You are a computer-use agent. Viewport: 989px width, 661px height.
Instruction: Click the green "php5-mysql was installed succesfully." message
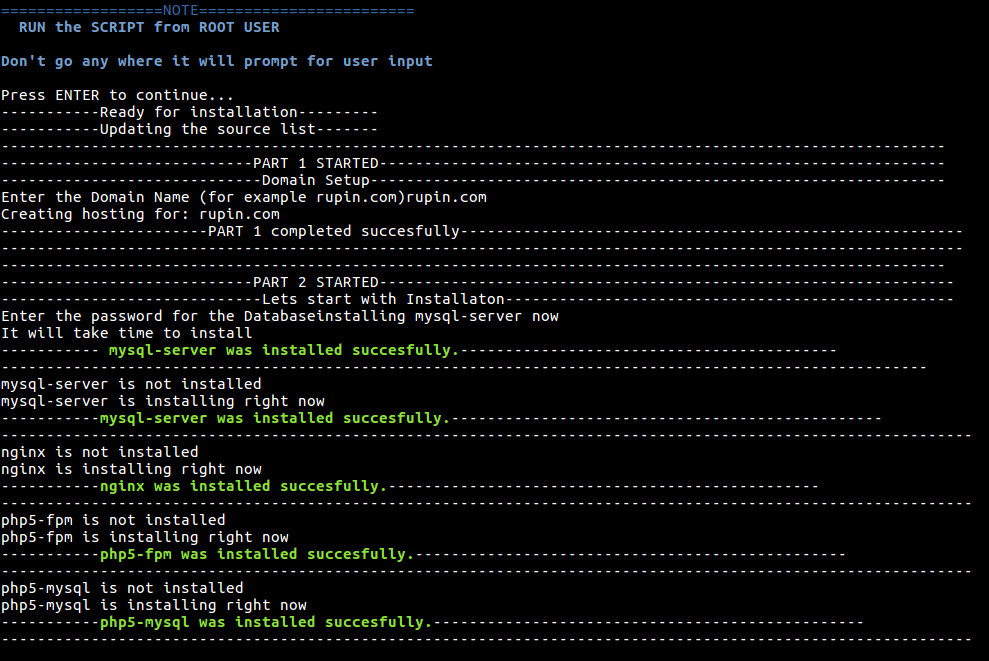point(266,622)
